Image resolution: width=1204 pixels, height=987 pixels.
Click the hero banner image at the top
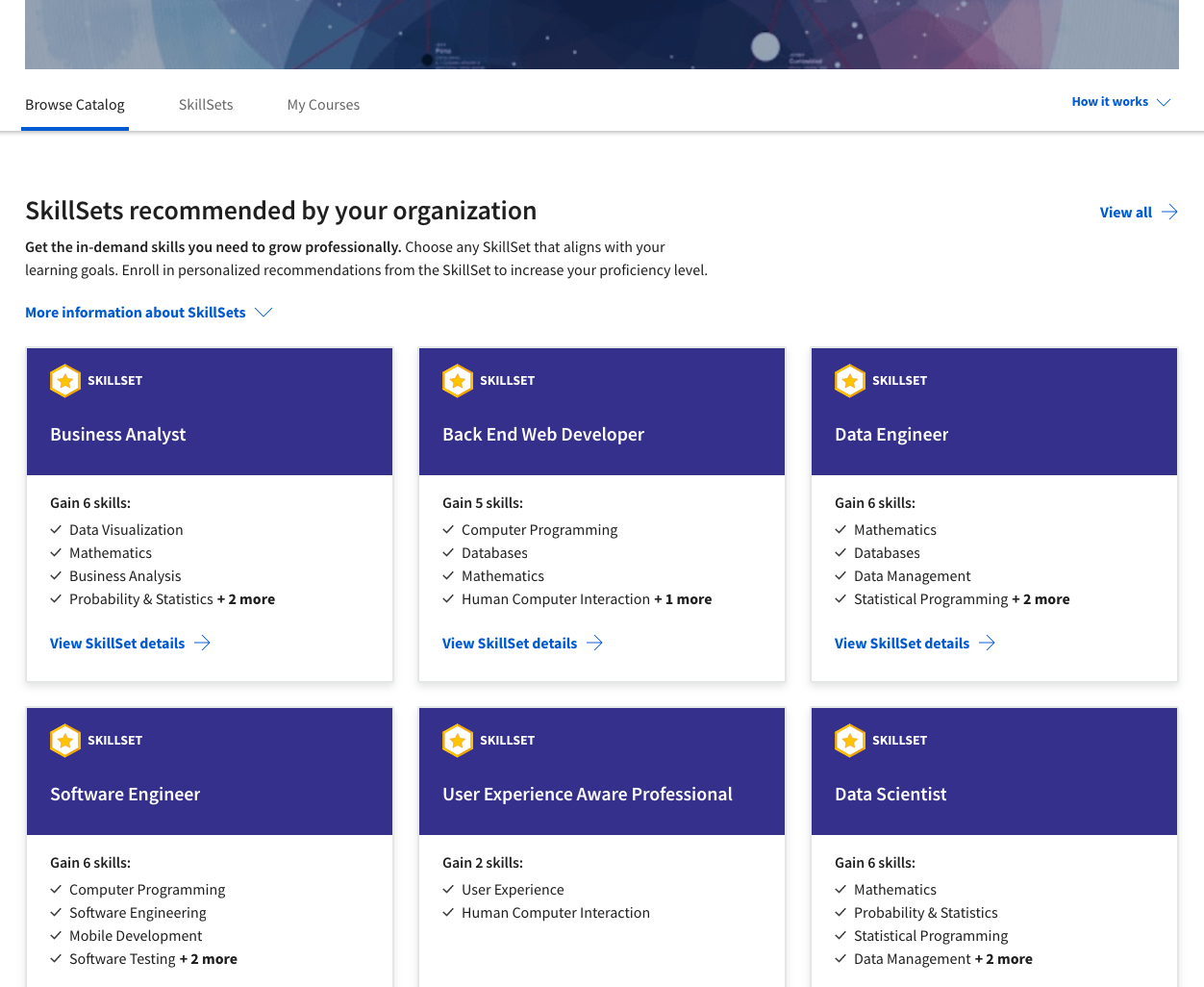(x=602, y=34)
